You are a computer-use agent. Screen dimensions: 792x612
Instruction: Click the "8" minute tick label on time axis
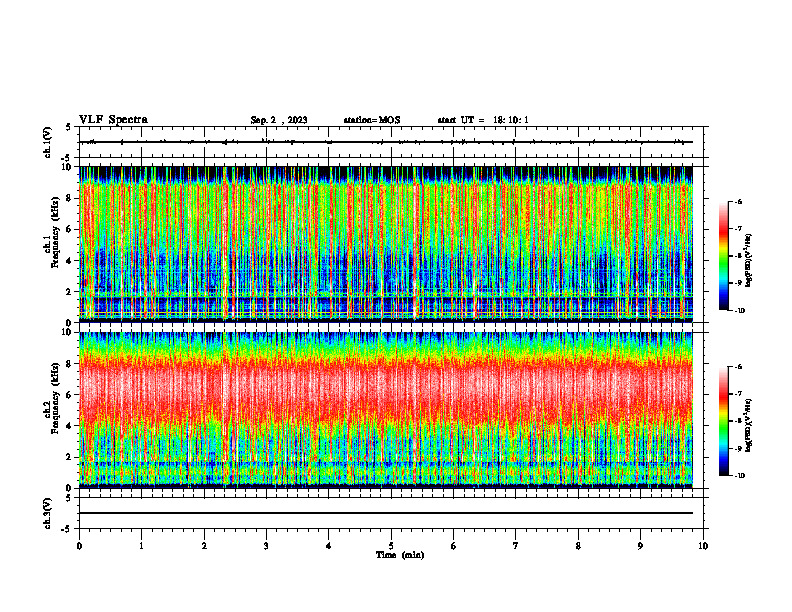tap(578, 546)
